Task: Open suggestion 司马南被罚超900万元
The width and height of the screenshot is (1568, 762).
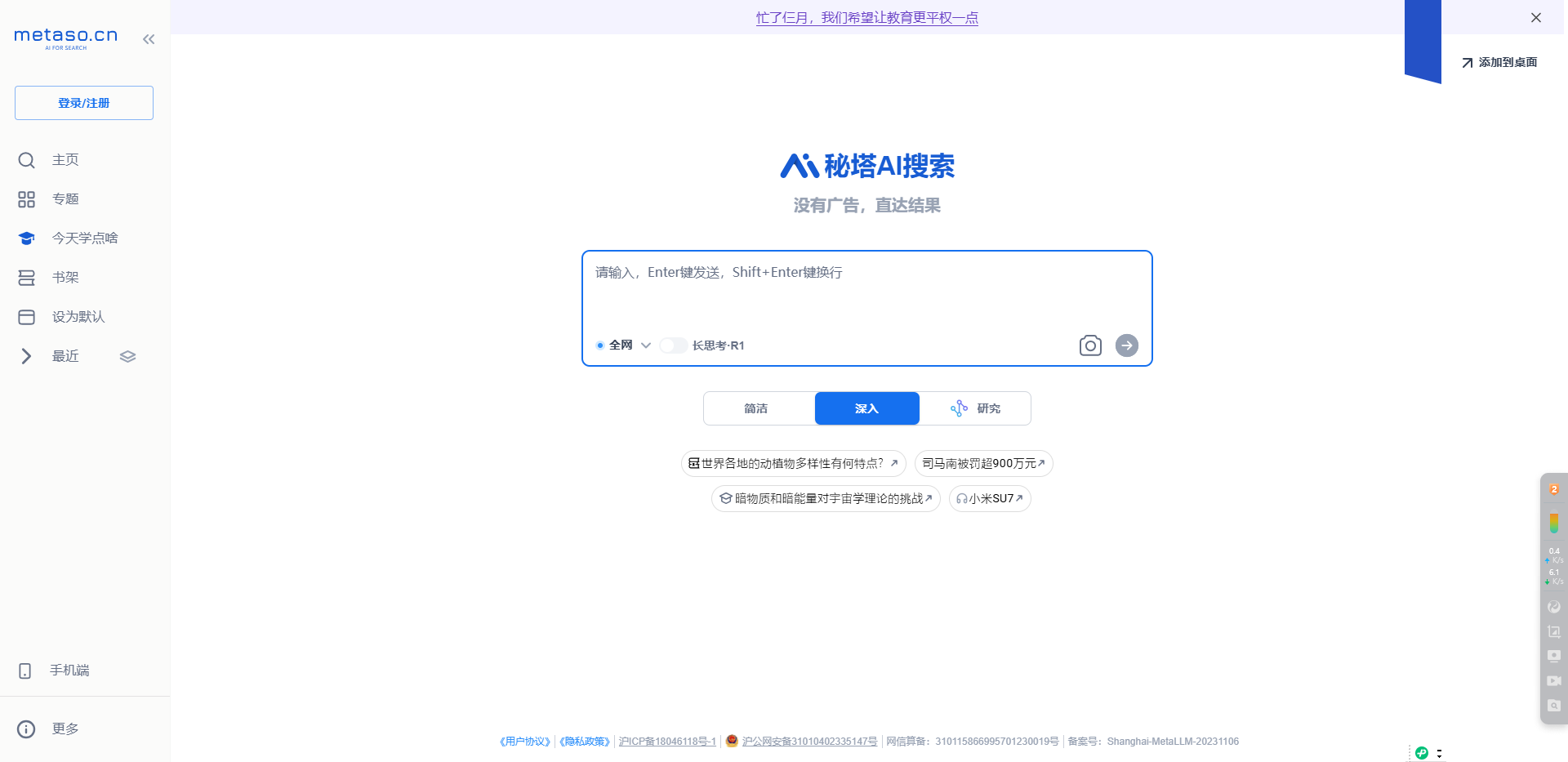Action: pyautogui.click(x=983, y=463)
